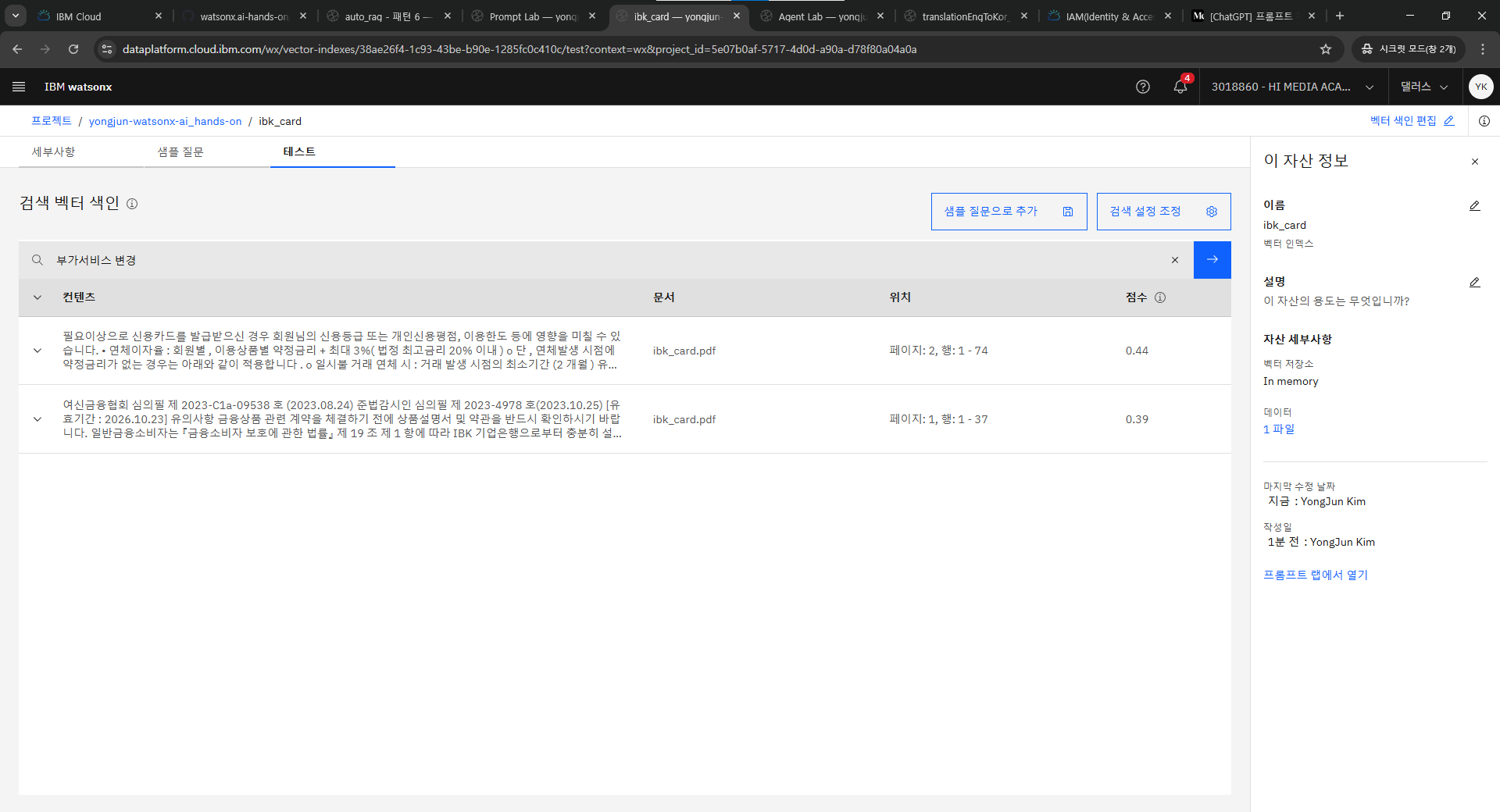Viewport: 1500px width, 812px height.
Task: Open the IBM watsonx navigation hamburger menu
Action: coord(19,87)
